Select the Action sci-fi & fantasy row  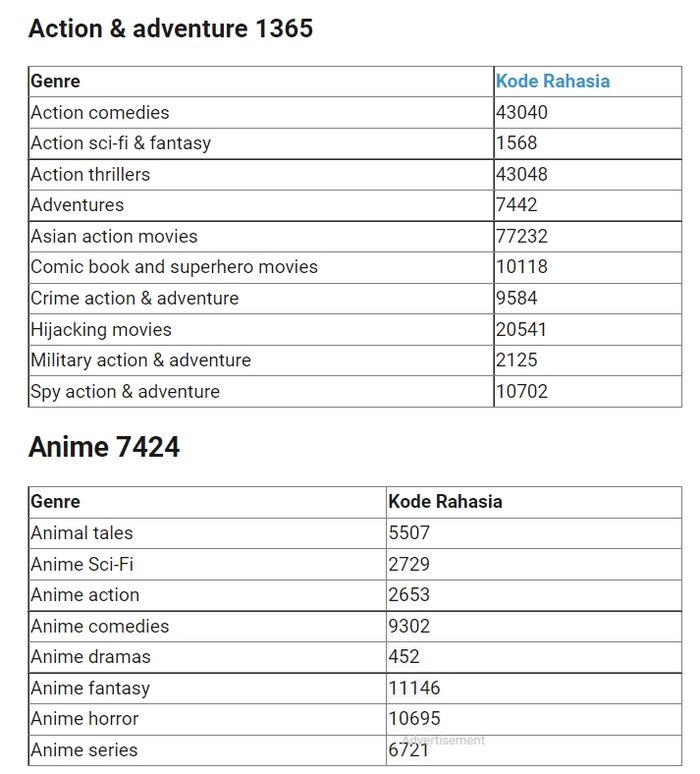pyautogui.click(x=121, y=143)
